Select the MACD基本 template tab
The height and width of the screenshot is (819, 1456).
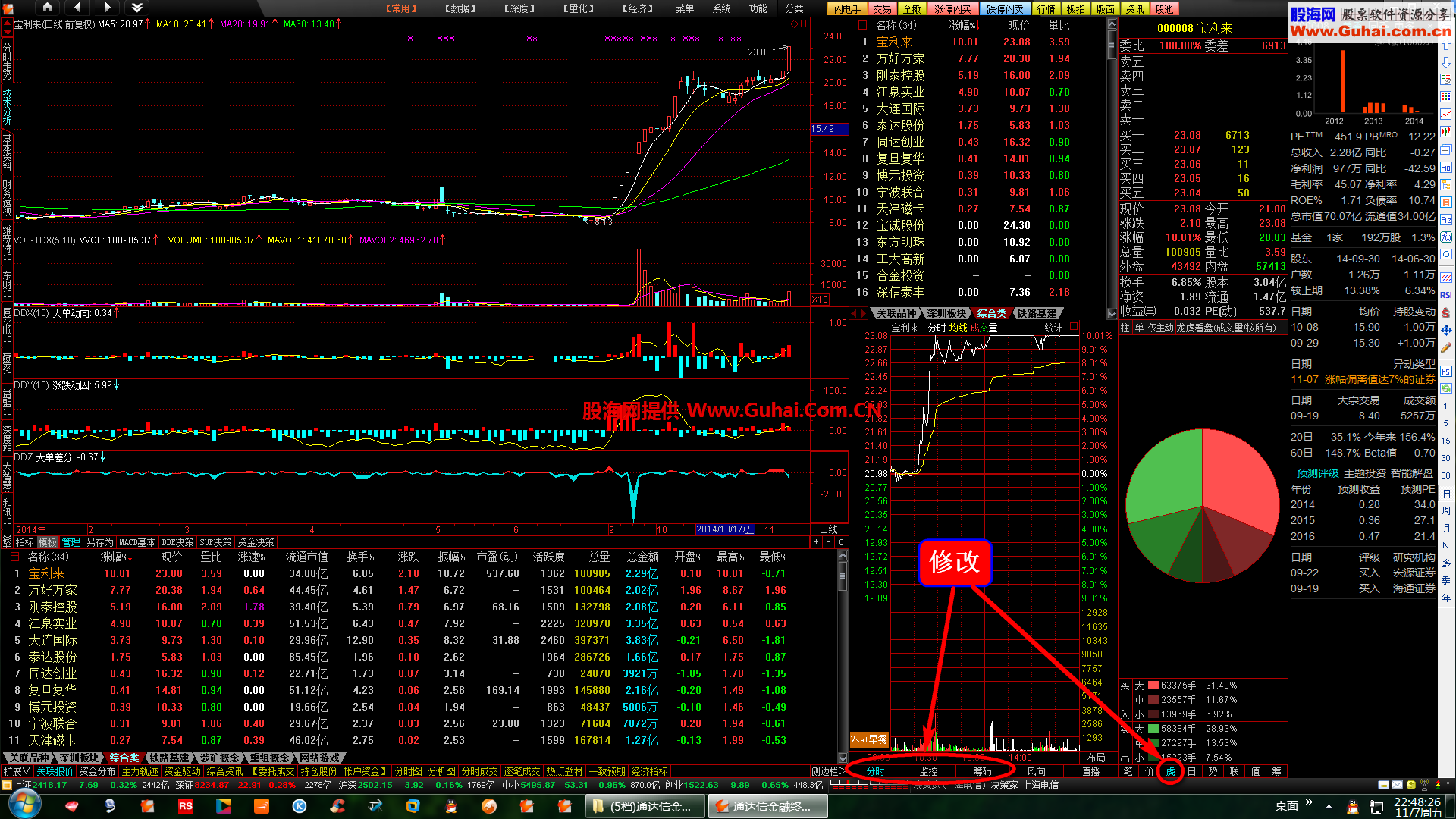point(137,542)
